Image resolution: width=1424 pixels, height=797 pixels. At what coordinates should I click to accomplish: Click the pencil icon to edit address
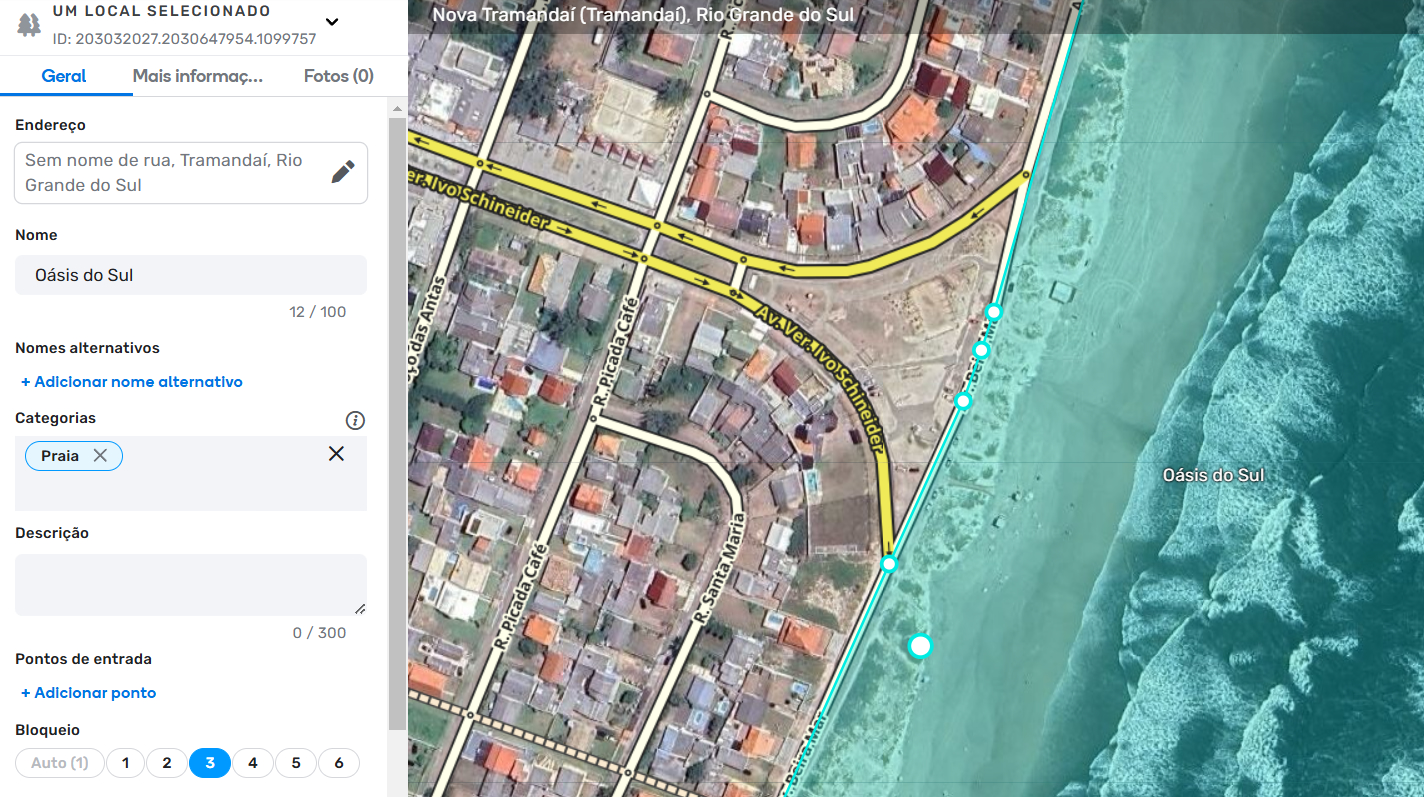(343, 172)
